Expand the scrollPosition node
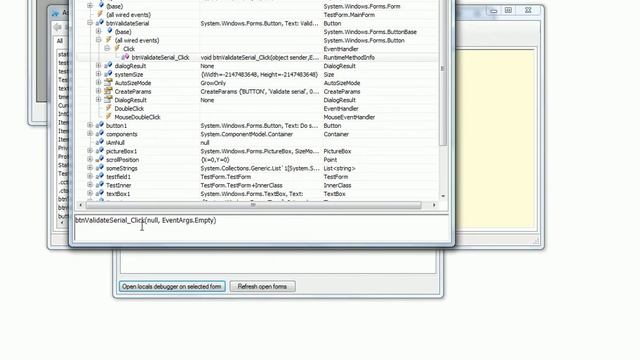640x360 pixels. click(90, 160)
